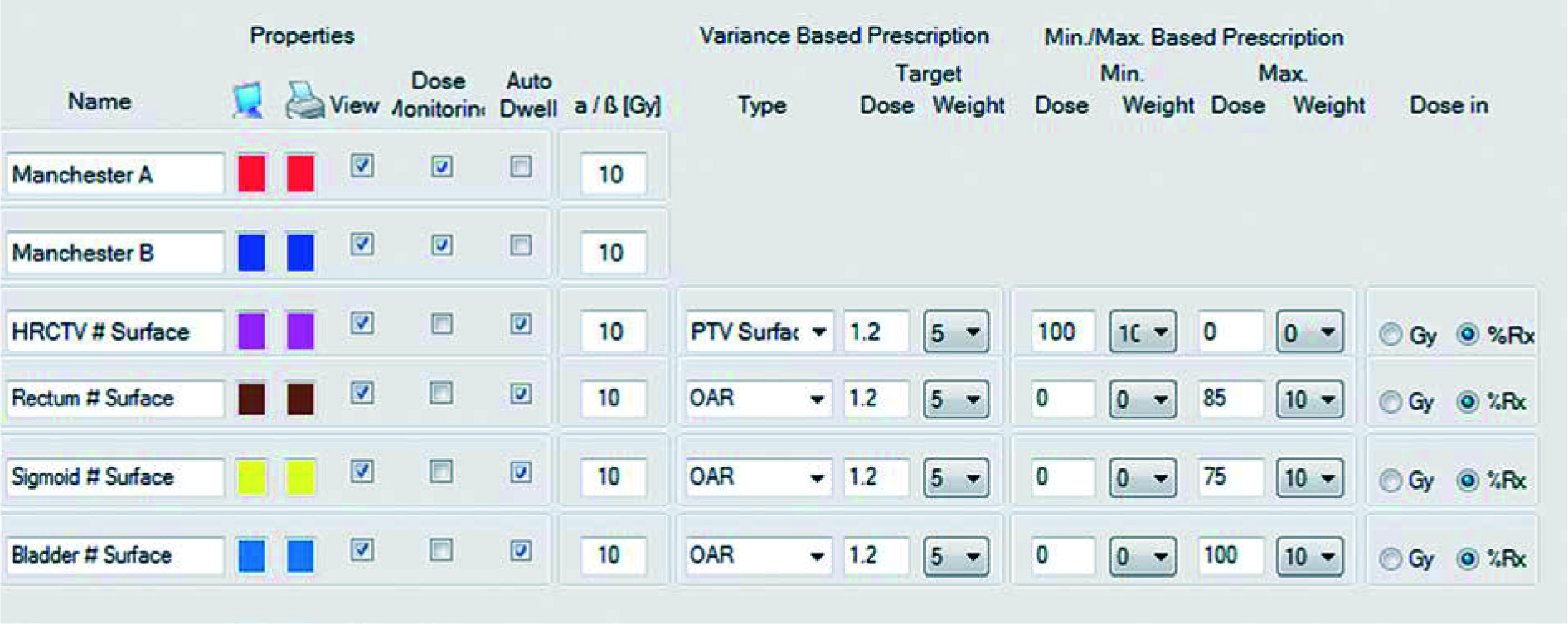The width and height of the screenshot is (1568, 624).
Task: Click the a/ß field for Manchester A
Action: tap(612, 174)
